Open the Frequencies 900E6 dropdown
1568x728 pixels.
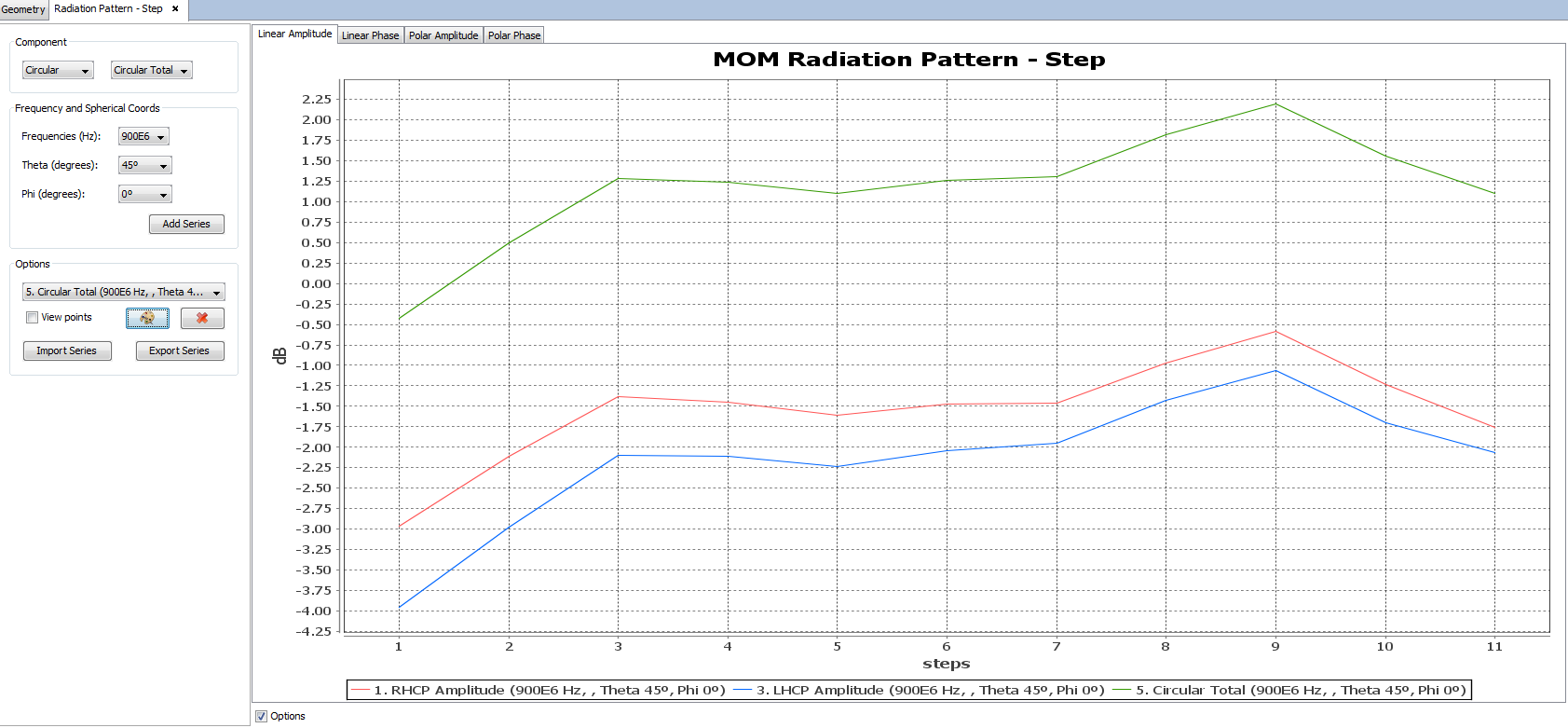[143, 137]
